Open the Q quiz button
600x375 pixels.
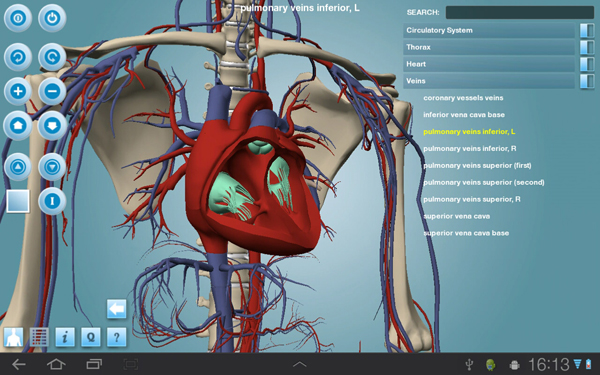(x=91, y=337)
